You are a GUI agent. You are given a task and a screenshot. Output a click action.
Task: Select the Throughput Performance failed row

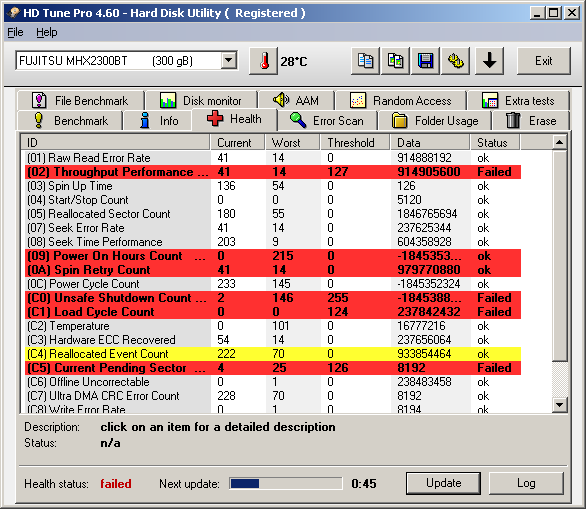coord(272,172)
